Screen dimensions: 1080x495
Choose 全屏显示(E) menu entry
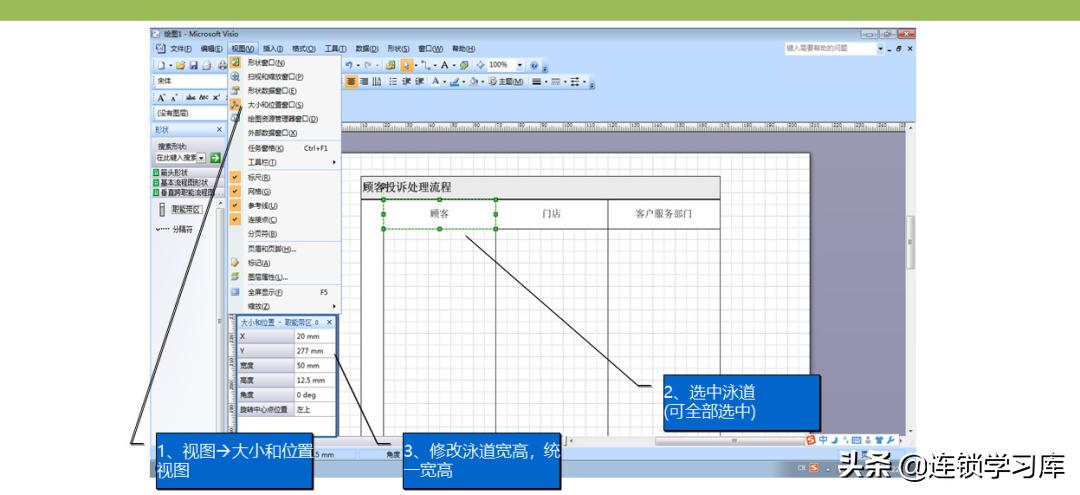tap(286, 292)
